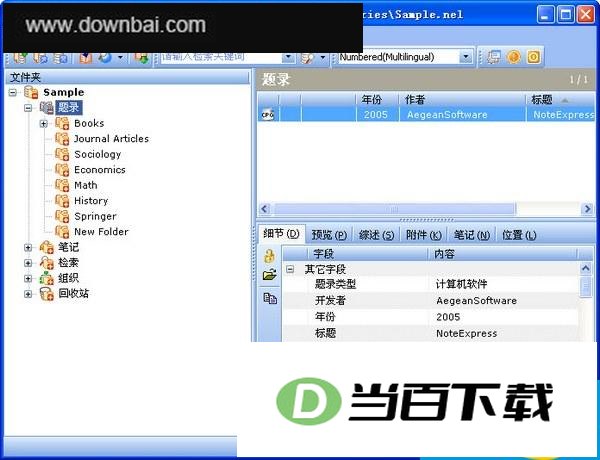Click the 组织 organize node icon
This screenshot has height=460, width=600.
click(x=47, y=278)
